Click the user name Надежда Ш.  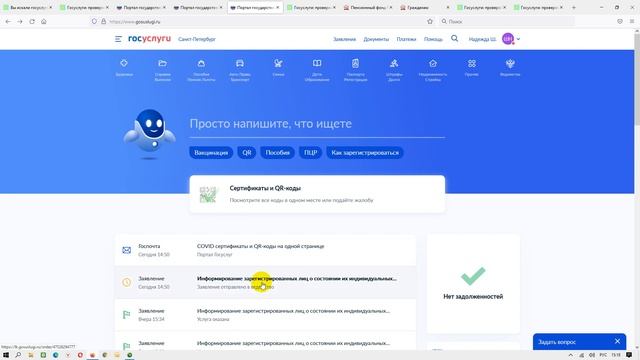tap(482, 39)
